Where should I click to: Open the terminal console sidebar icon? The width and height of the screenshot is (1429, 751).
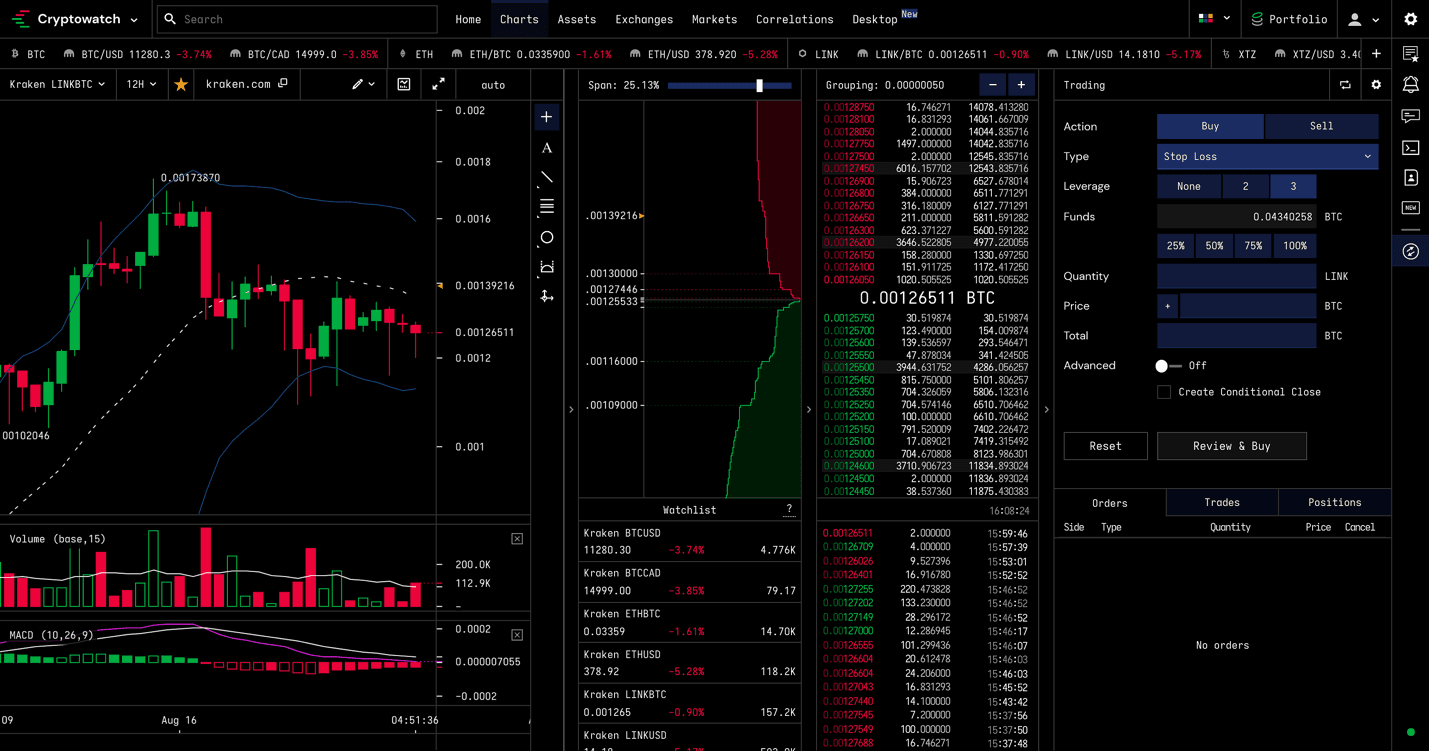click(x=1411, y=148)
